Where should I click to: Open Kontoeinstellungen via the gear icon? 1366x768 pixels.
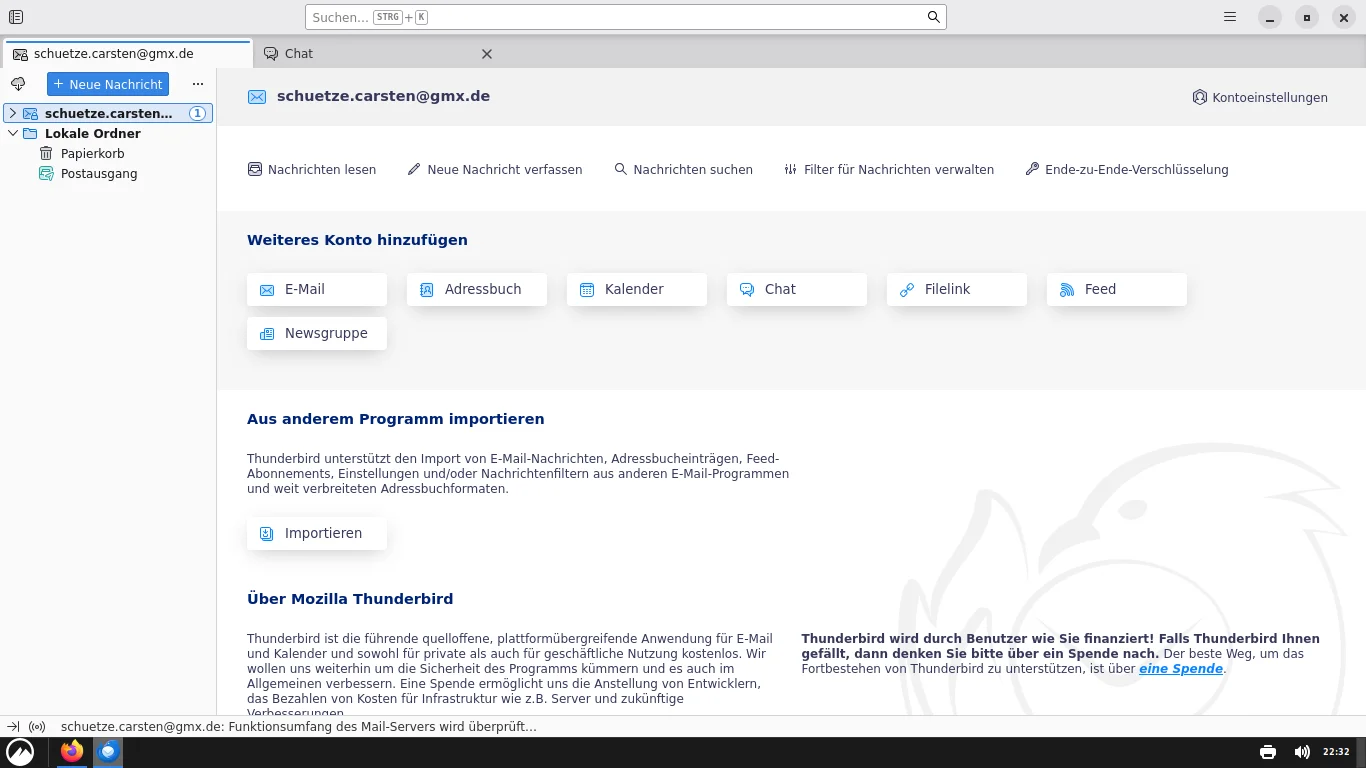pos(1199,97)
